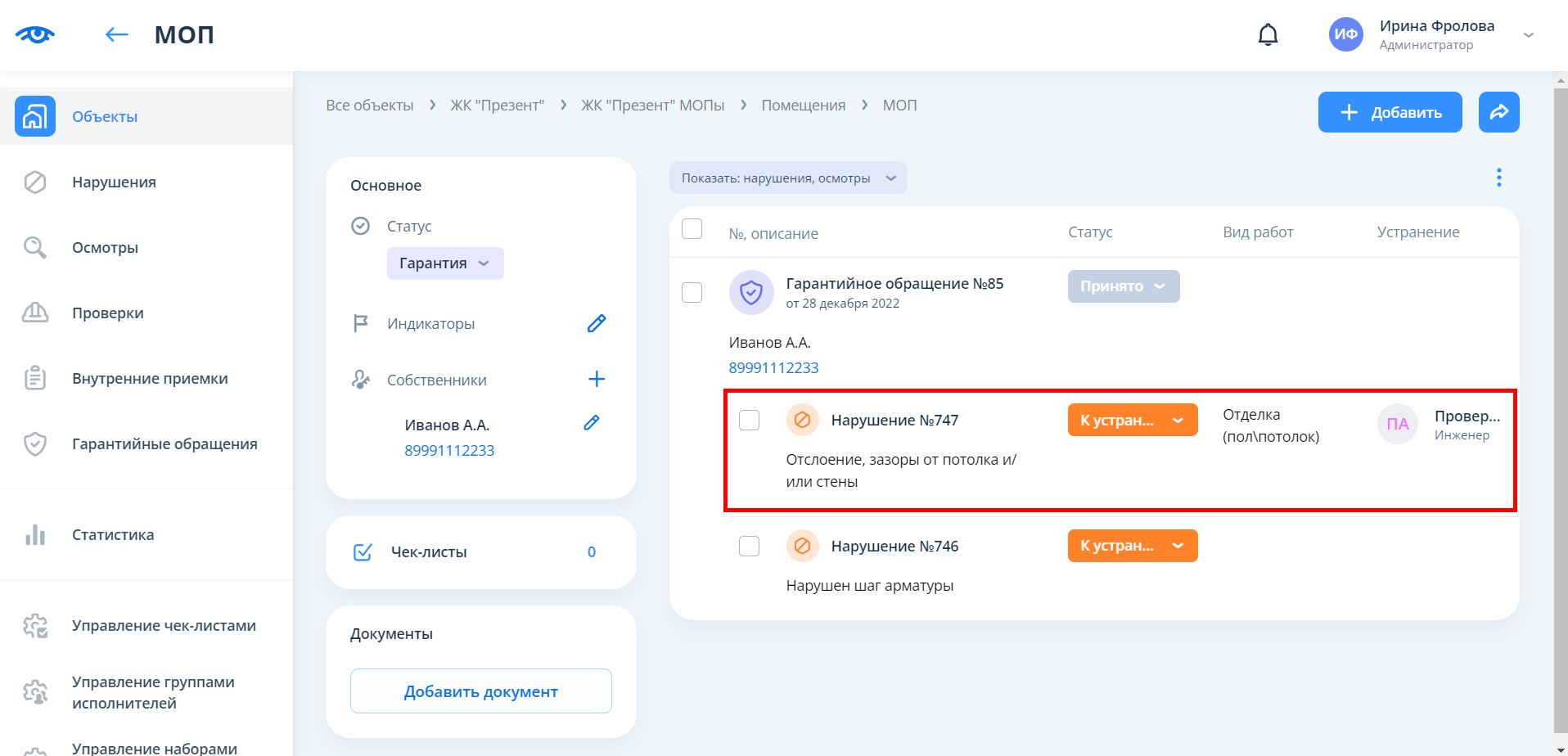Expand the Показать filter dropdown
This screenshot has width=1568, height=756.
pyautogui.click(x=787, y=178)
